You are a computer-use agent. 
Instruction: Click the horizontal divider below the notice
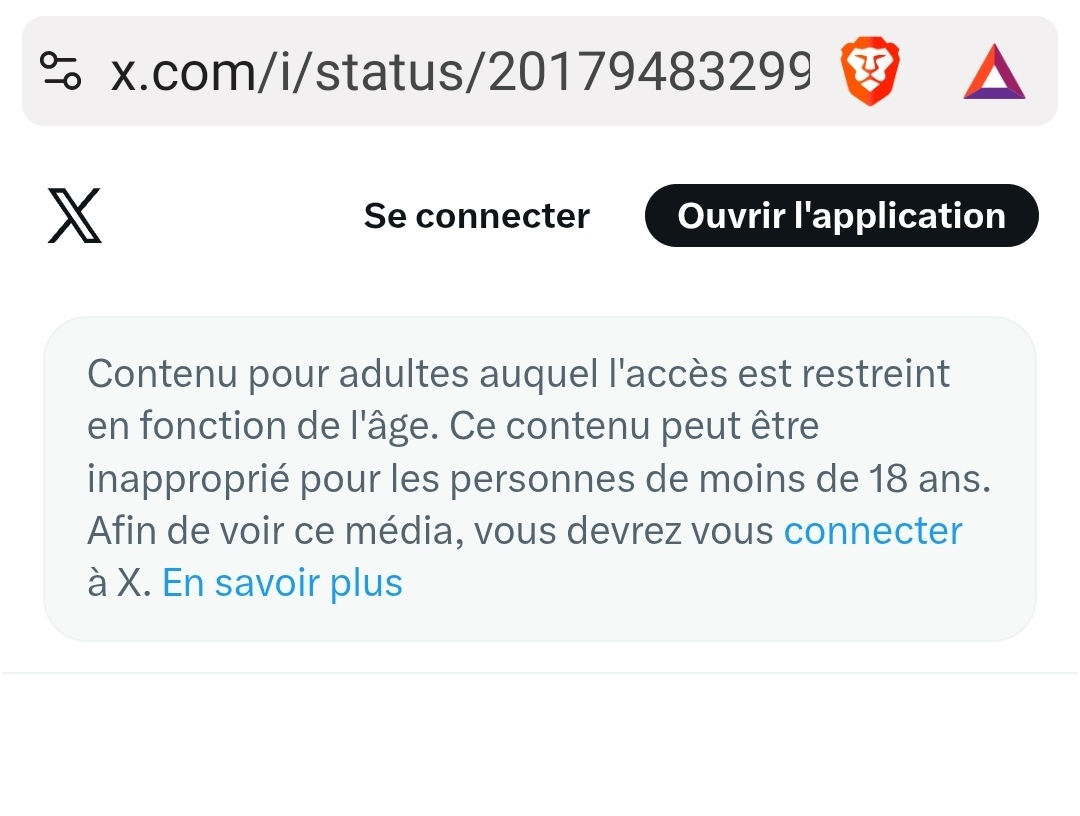540,673
